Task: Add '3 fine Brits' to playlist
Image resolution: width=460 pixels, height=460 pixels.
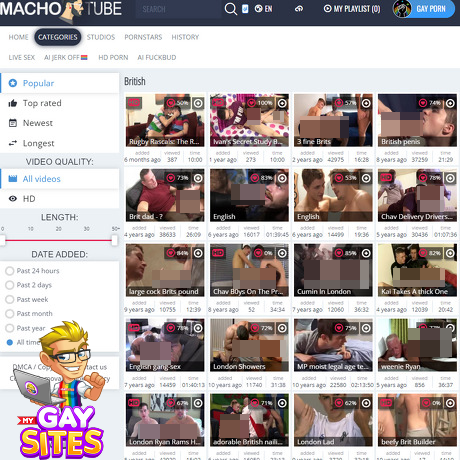Action: 366,103
